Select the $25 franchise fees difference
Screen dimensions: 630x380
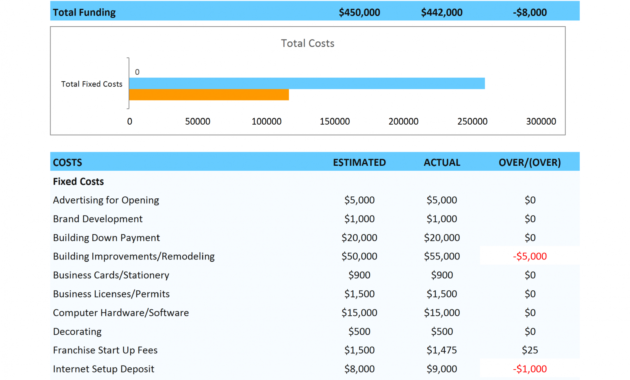(x=530, y=350)
